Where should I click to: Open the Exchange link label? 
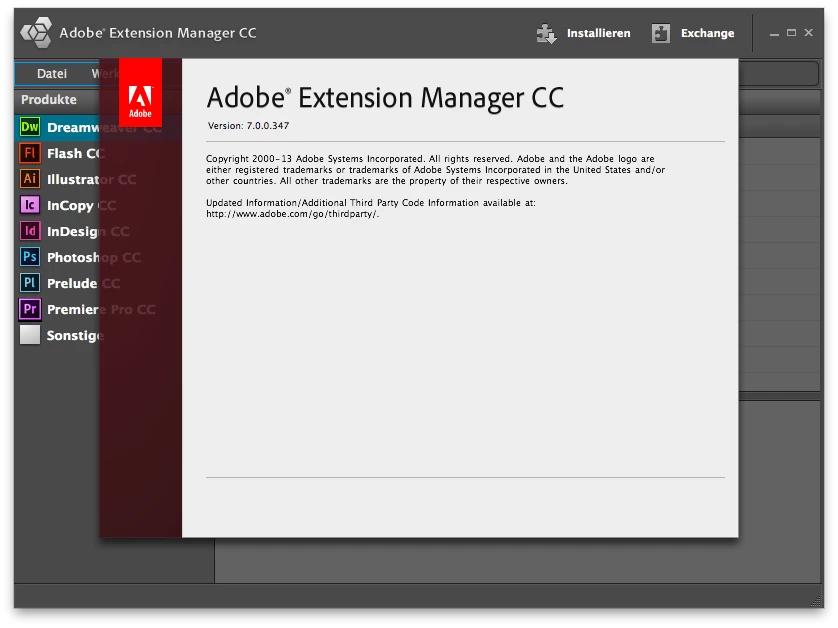tap(707, 33)
